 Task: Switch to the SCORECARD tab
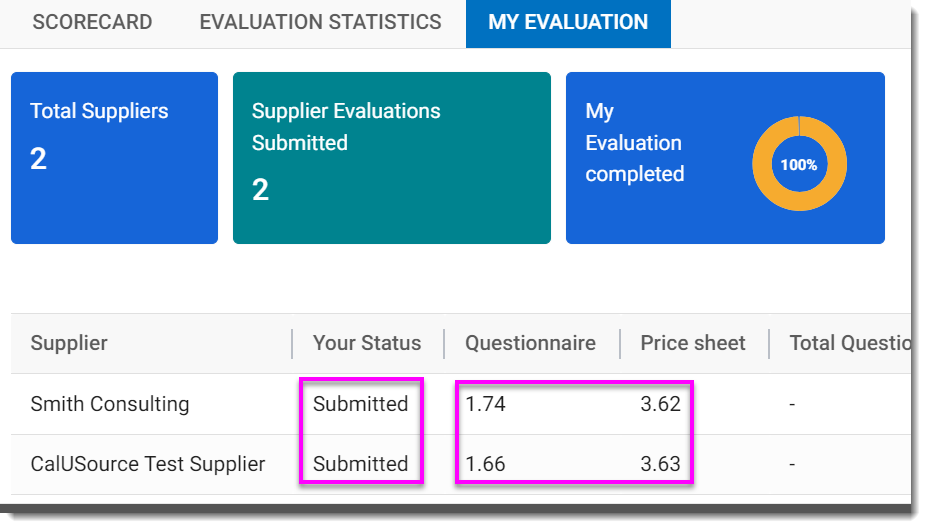92,22
